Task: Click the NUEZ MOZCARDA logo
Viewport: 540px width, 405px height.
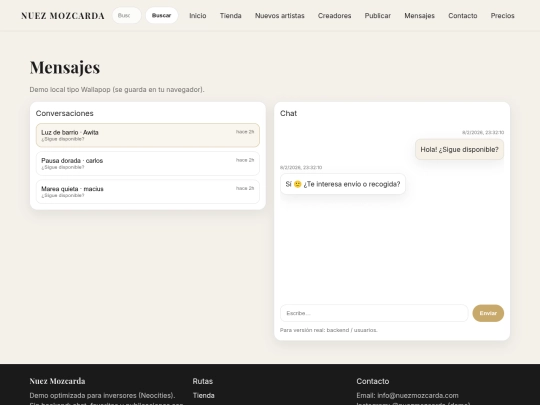Action: (x=63, y=16)
